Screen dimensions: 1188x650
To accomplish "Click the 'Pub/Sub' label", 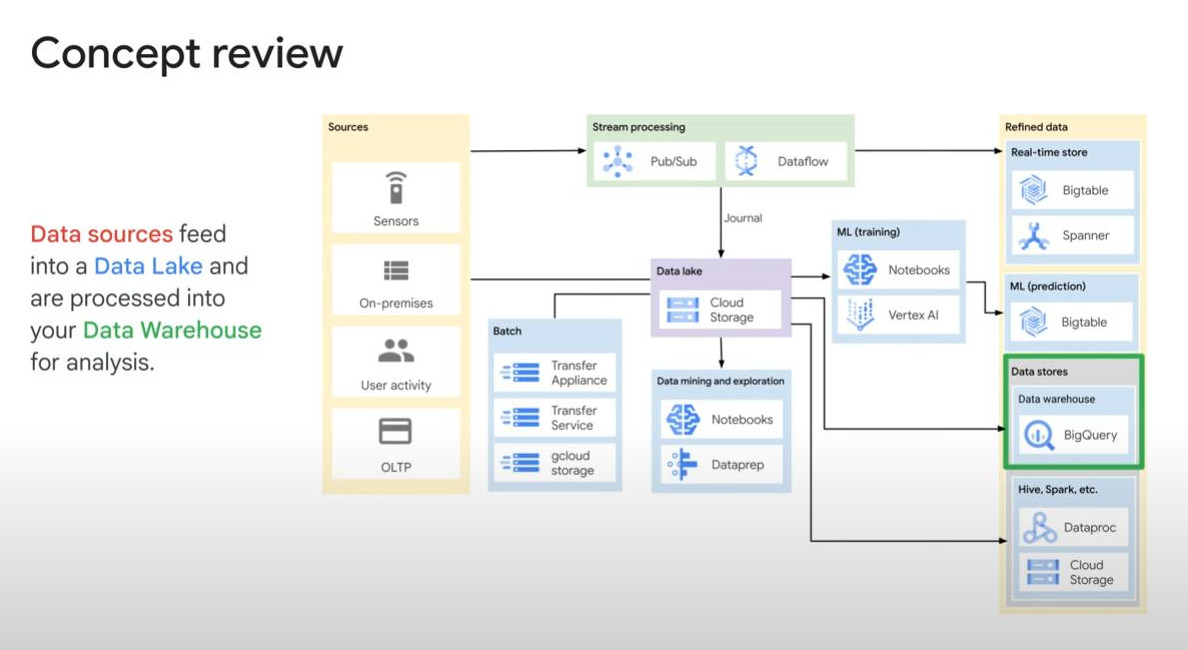I will [674, 161].
